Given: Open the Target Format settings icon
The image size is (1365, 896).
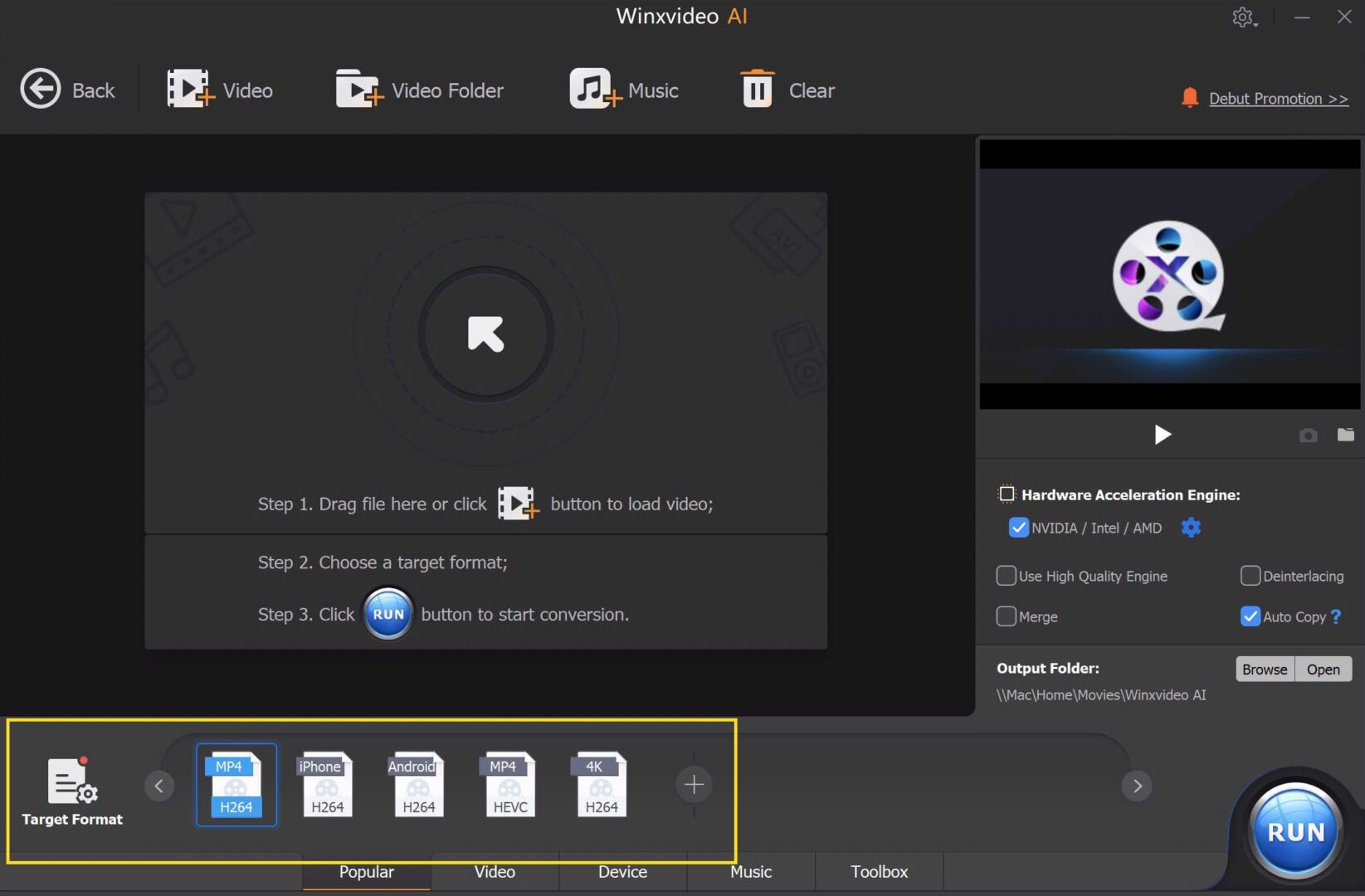Looking at the screenshot, I should point(72,781).
